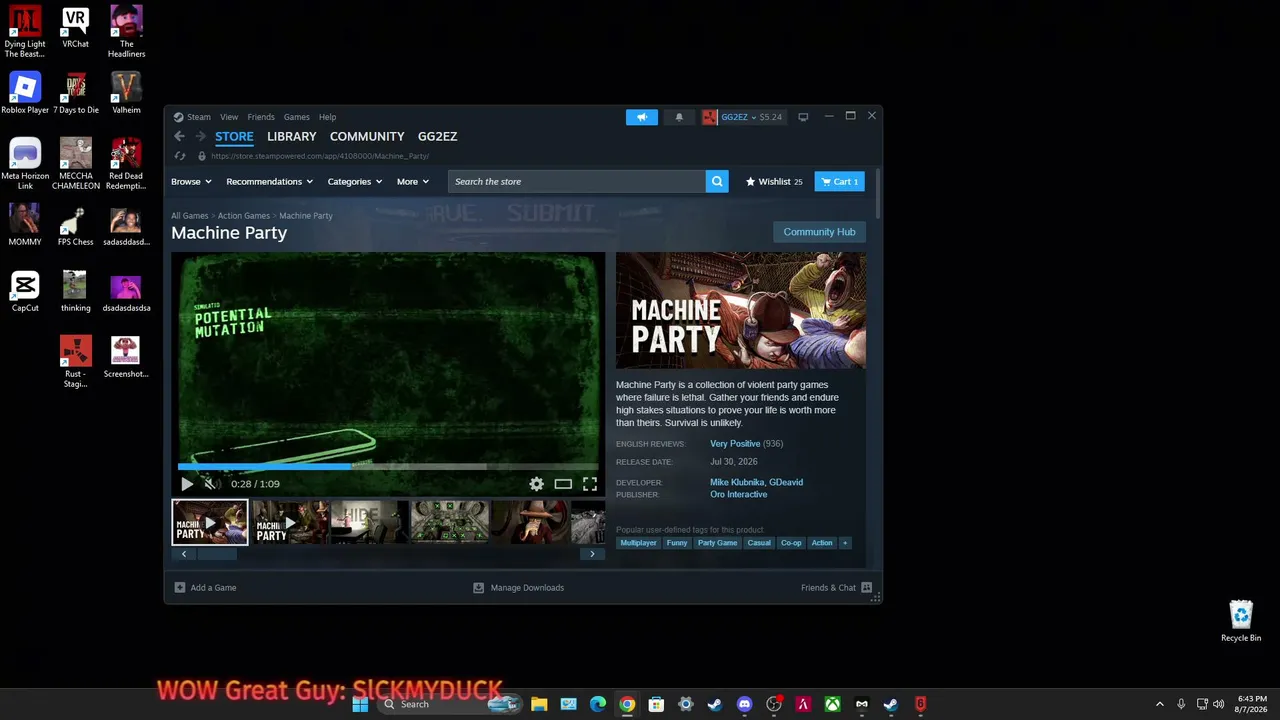
Task: Go back using Steam's back arrow
Action: coord(180,136)
